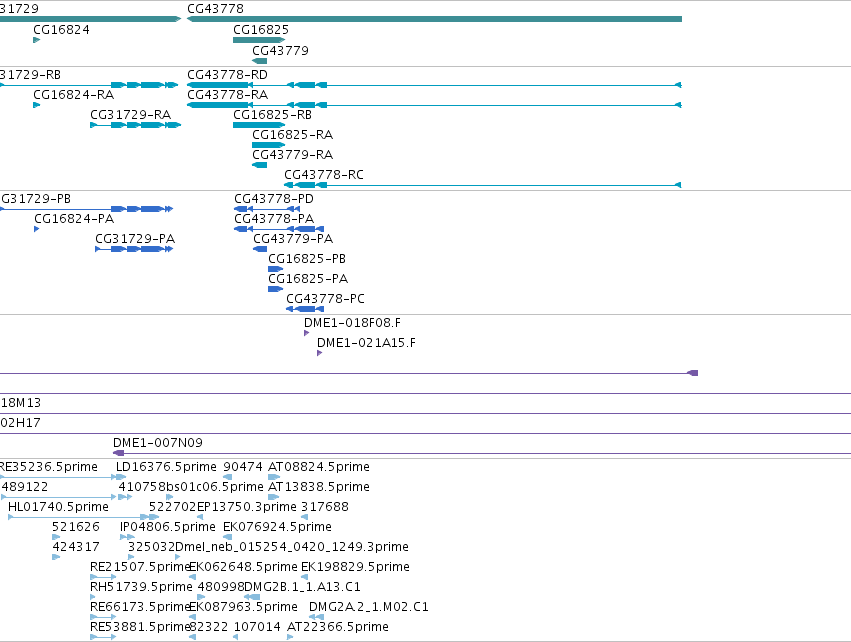
Task: Click protein CG43778-PD label
Action: pos(274,199)
